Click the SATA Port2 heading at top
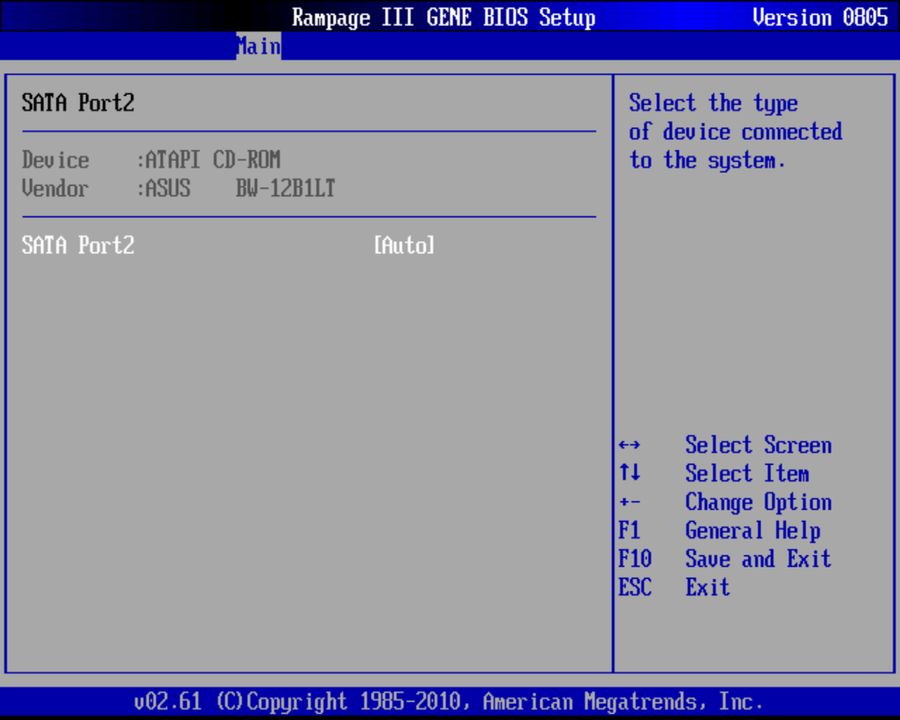Viewport: 900px width, 720px height. click(x=78, y=103)
